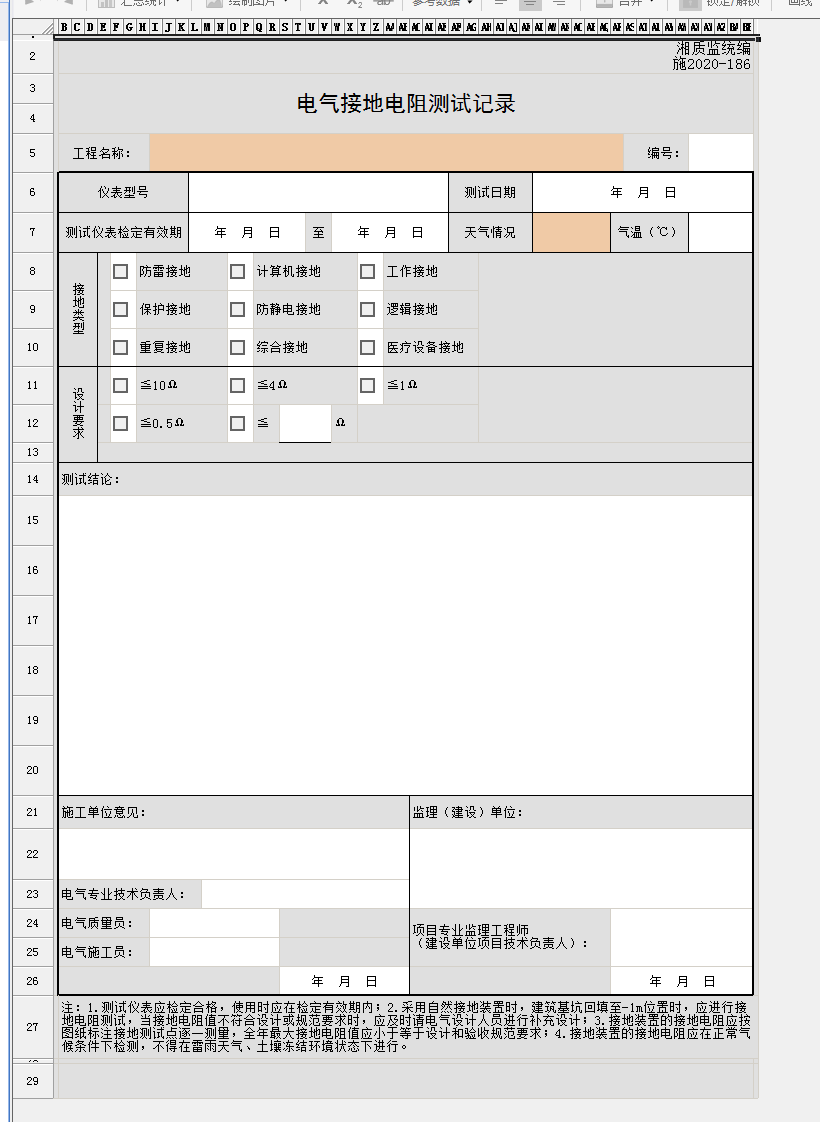
Task: Select the validity start date before 至
Action: [247, 233]
